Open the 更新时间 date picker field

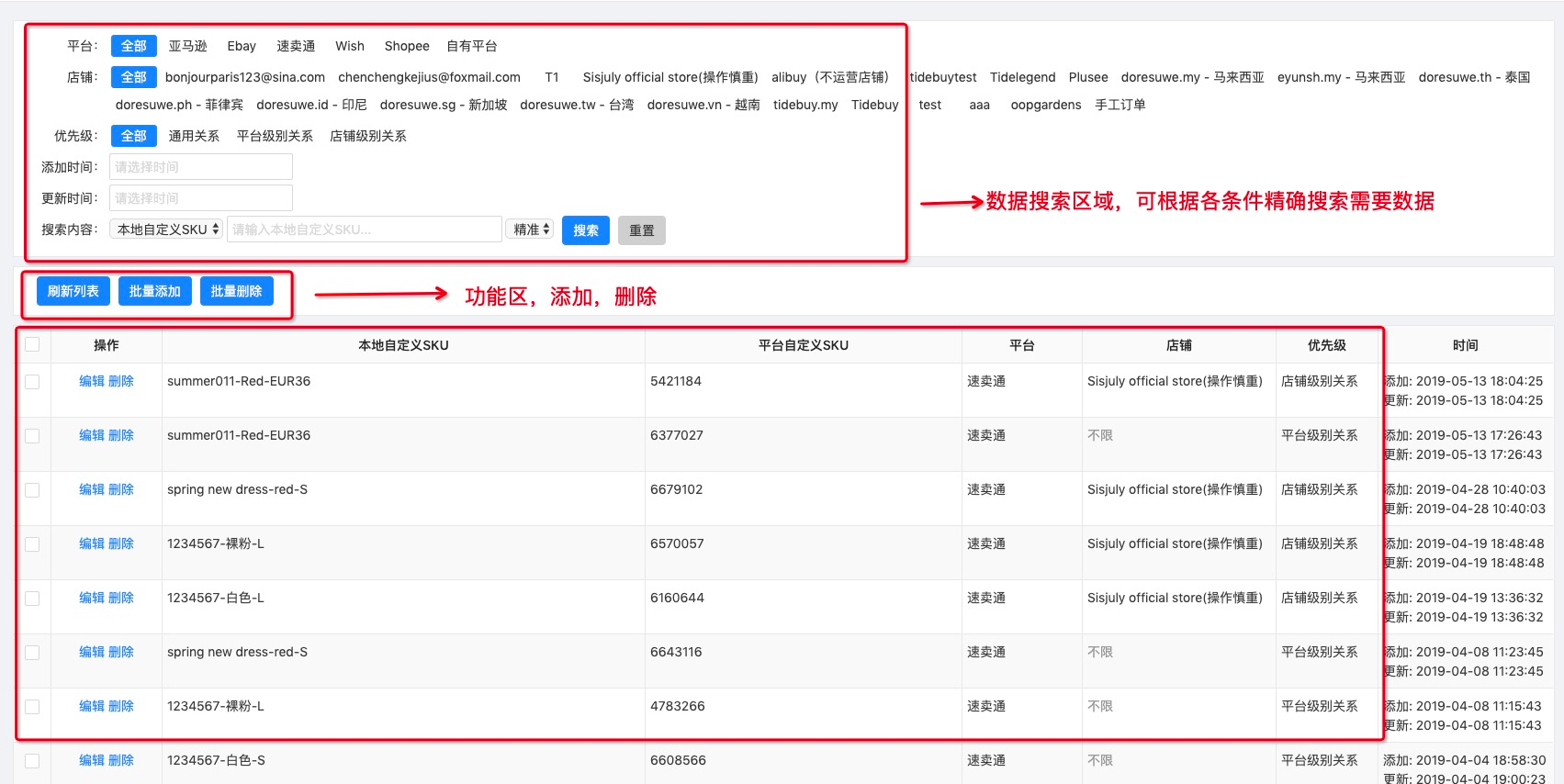tap(201, 198)
